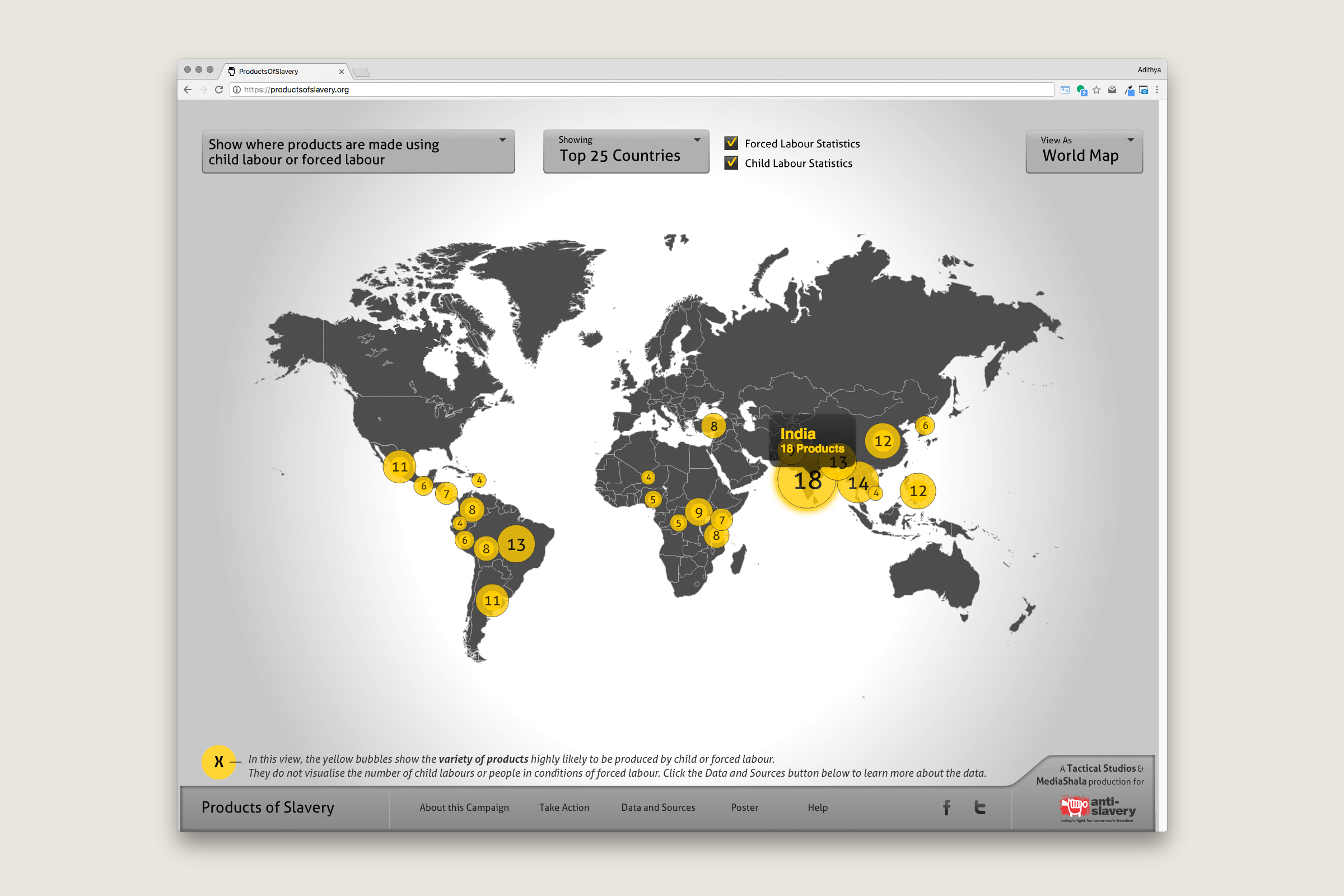Screen dimensions: 1344x896
Task: Open the Poster page
Action: tap(745, 808)
